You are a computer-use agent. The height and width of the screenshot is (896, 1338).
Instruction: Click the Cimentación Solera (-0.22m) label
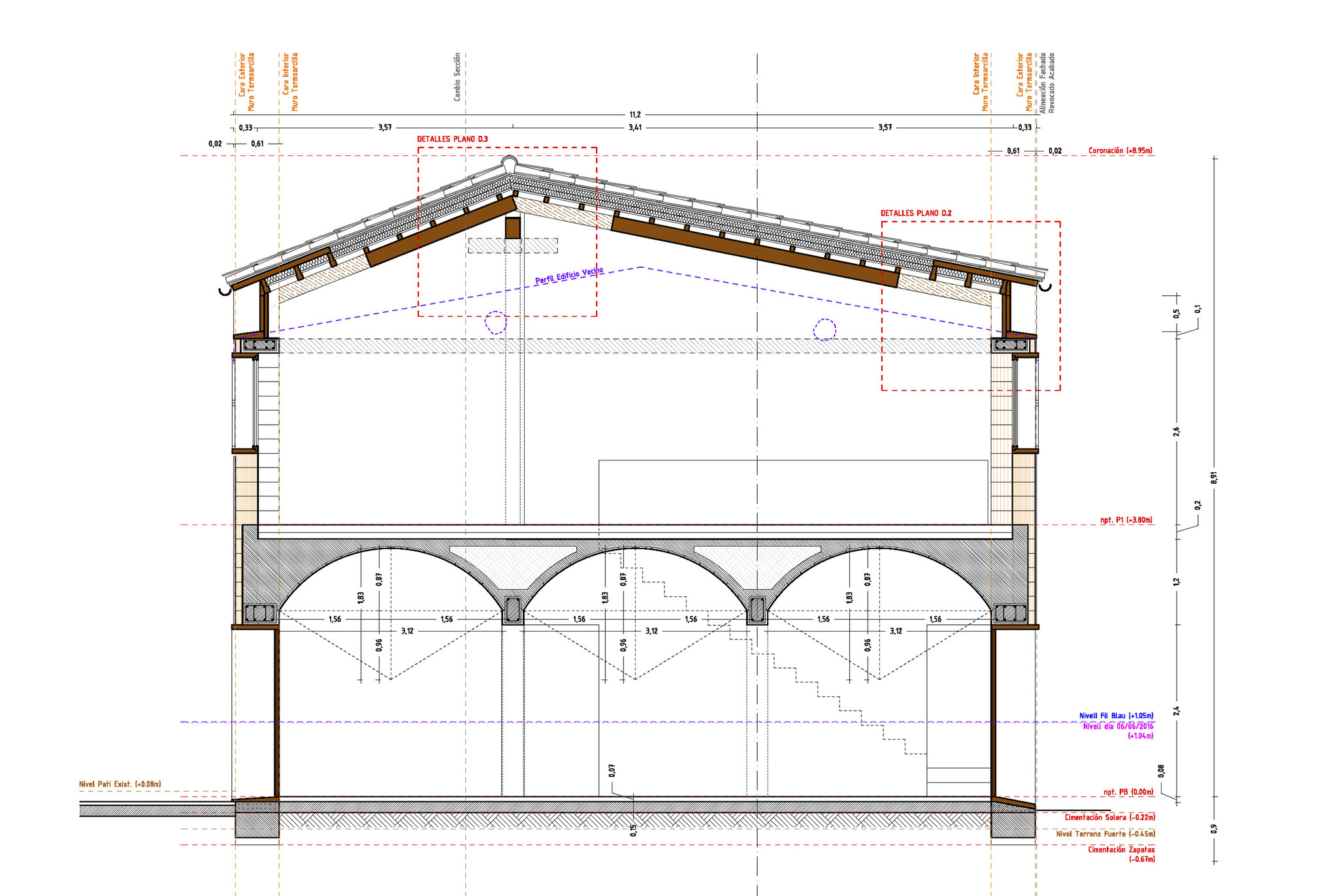coord(1109,817)
